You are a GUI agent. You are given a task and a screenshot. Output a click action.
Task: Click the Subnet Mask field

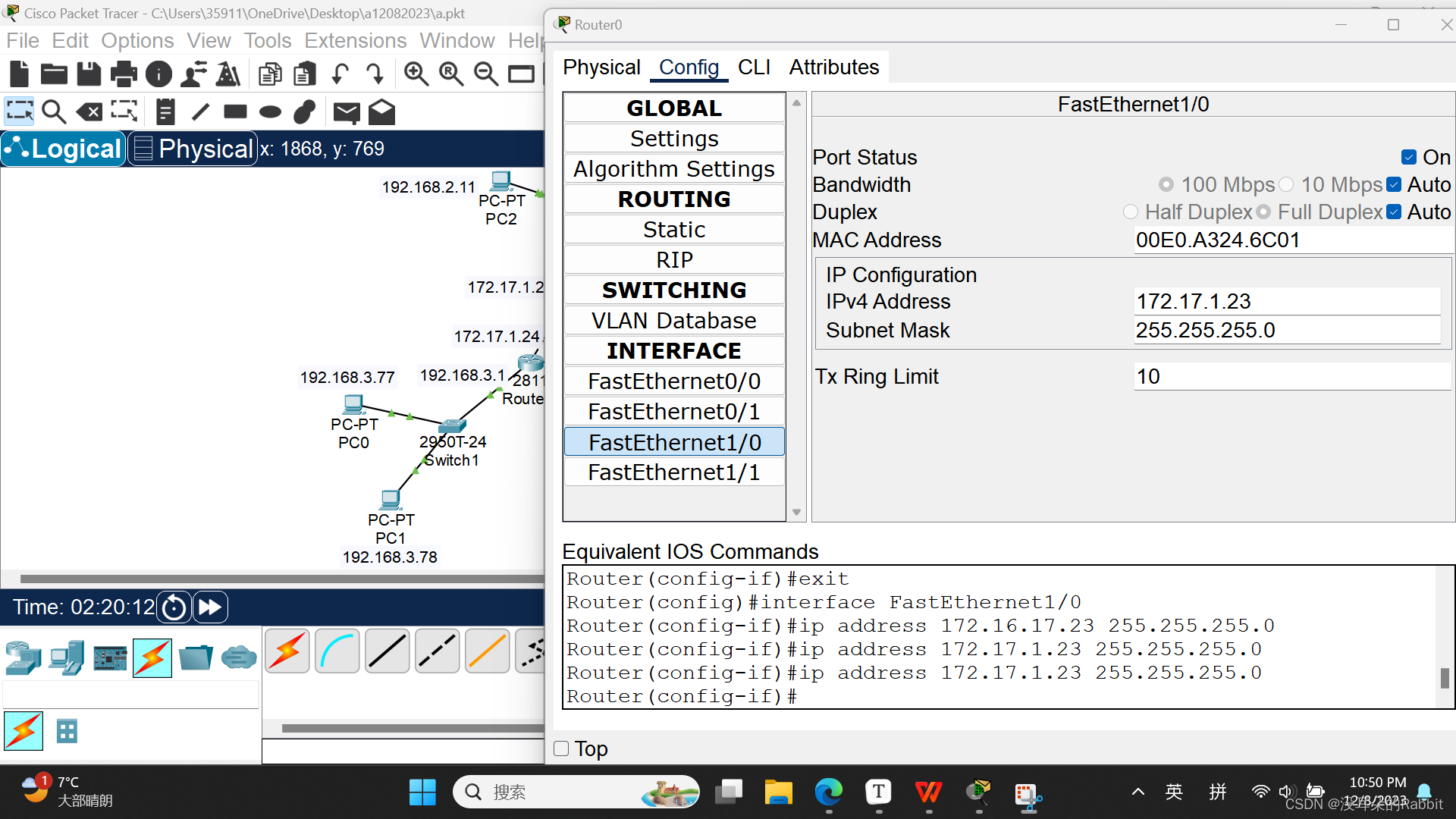pos(1287,330)
